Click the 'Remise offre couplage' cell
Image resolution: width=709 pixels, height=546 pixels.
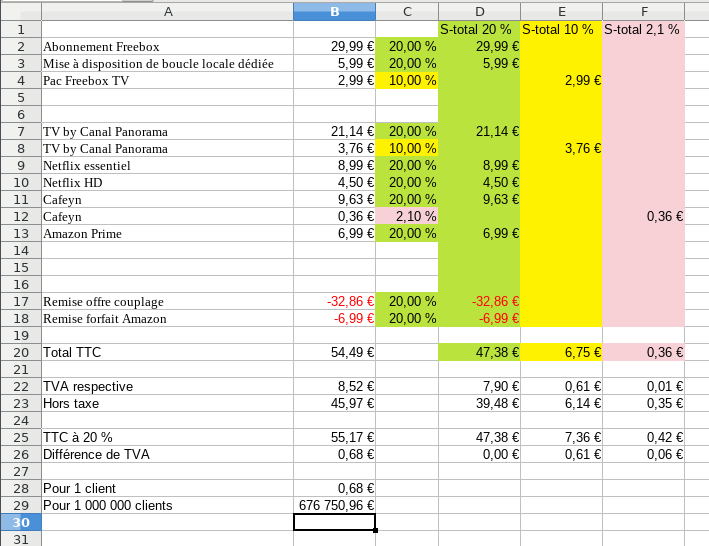click(167, 301)
